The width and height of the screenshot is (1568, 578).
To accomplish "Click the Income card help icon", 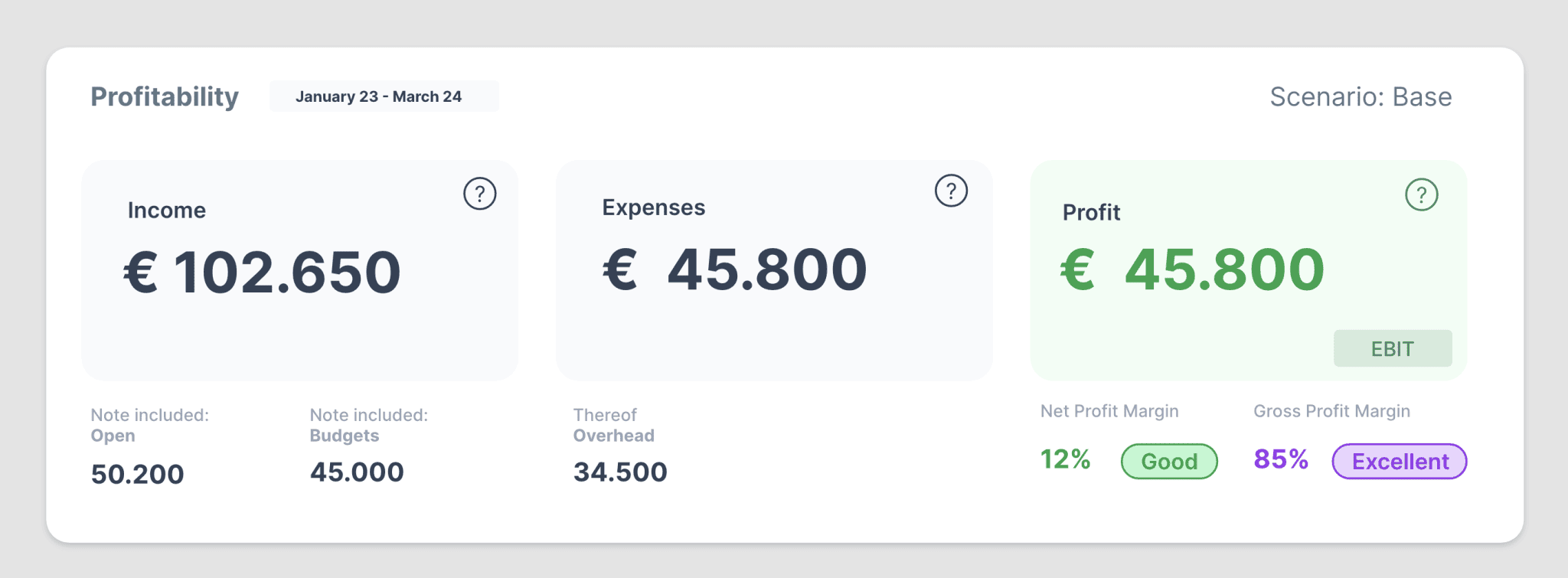I will tap(480, 194).
